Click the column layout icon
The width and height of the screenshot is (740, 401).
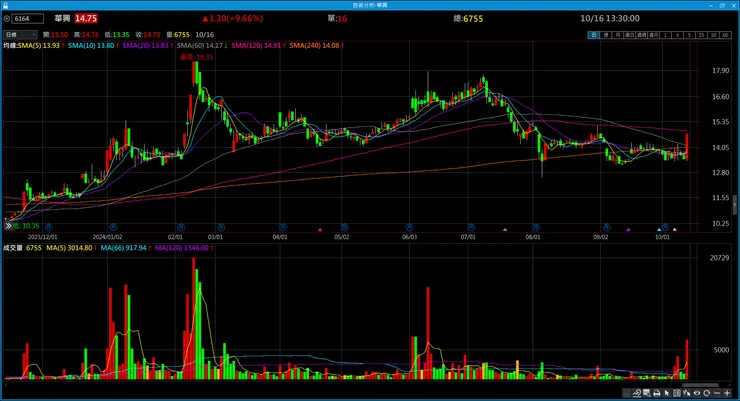click(677, 393)
